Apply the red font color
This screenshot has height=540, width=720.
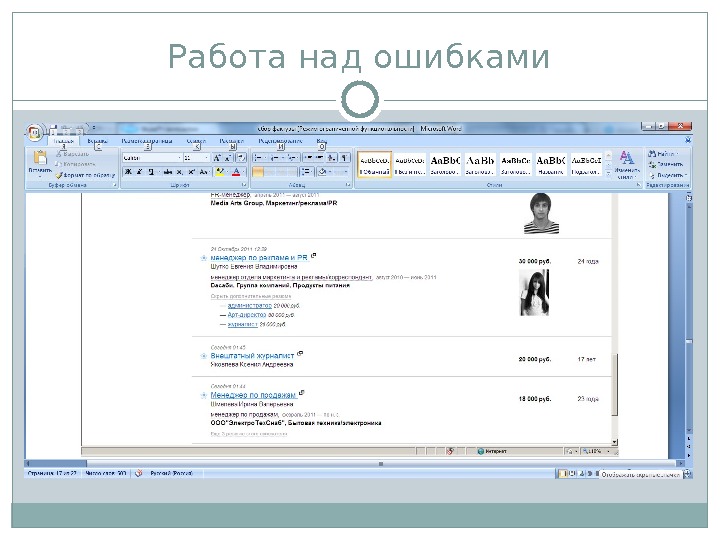click(x=236, y=172)
